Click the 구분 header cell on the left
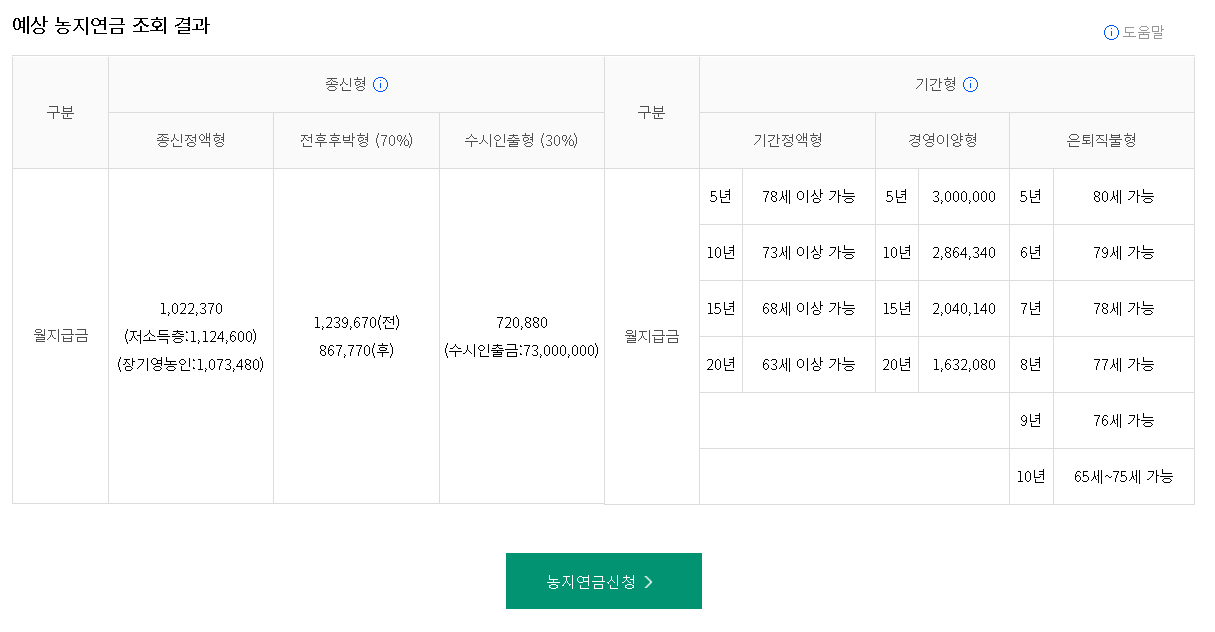The image size is (1215, 632). tap(59, 111)
